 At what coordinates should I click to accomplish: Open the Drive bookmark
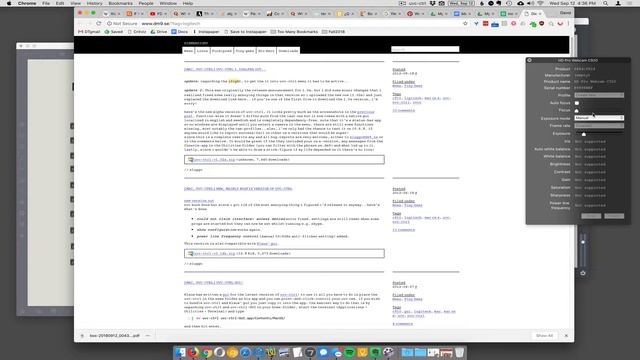159,31
